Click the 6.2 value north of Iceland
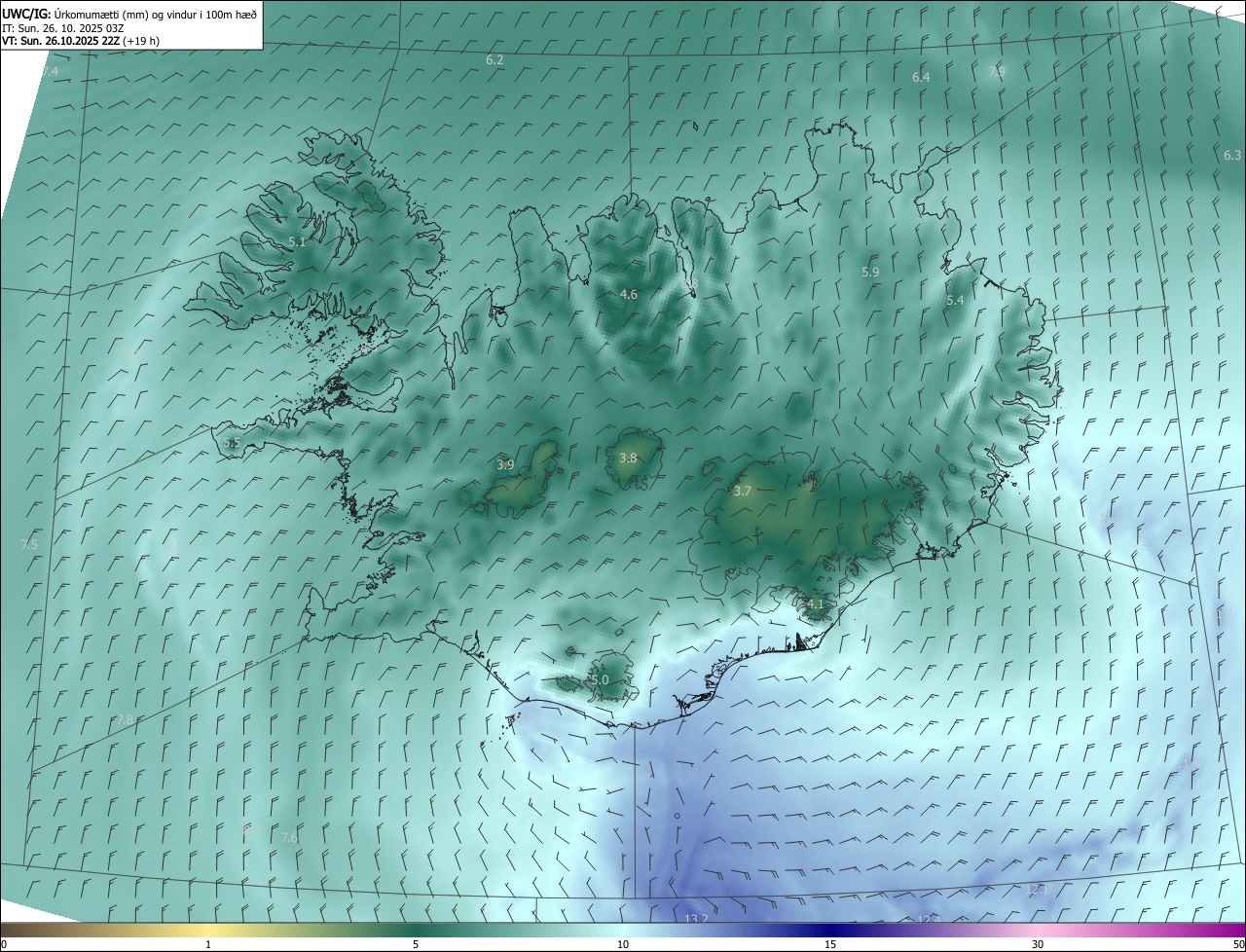Image resolution: width=1246 pixels, height=952 pixels. click(x=495, y=60)
